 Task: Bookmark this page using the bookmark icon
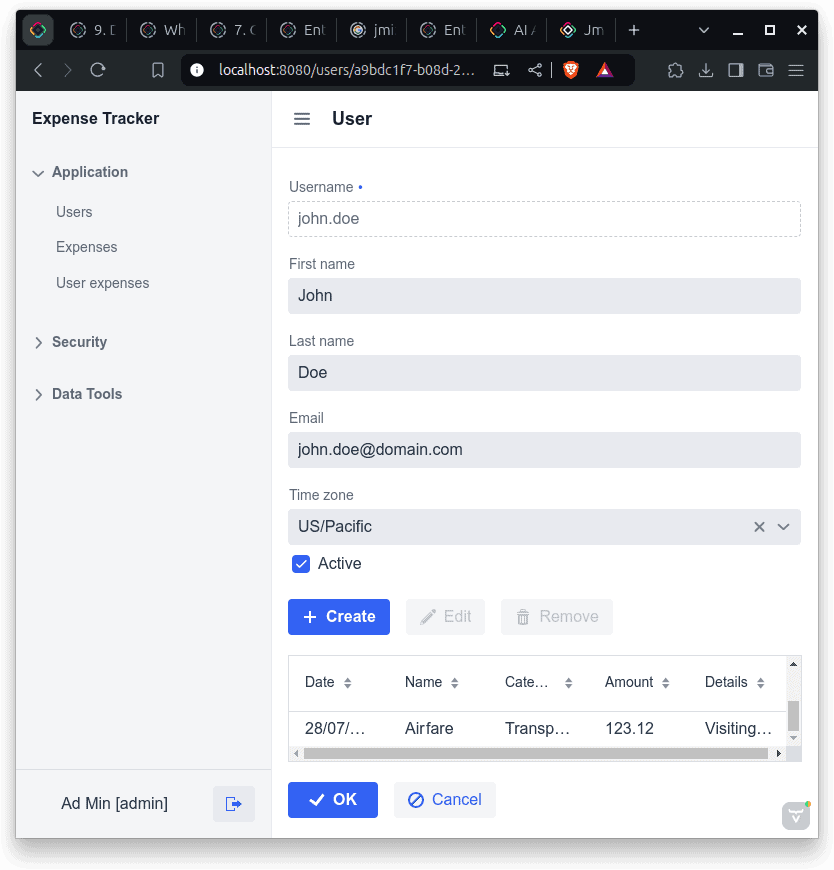(x=158, y=70)
